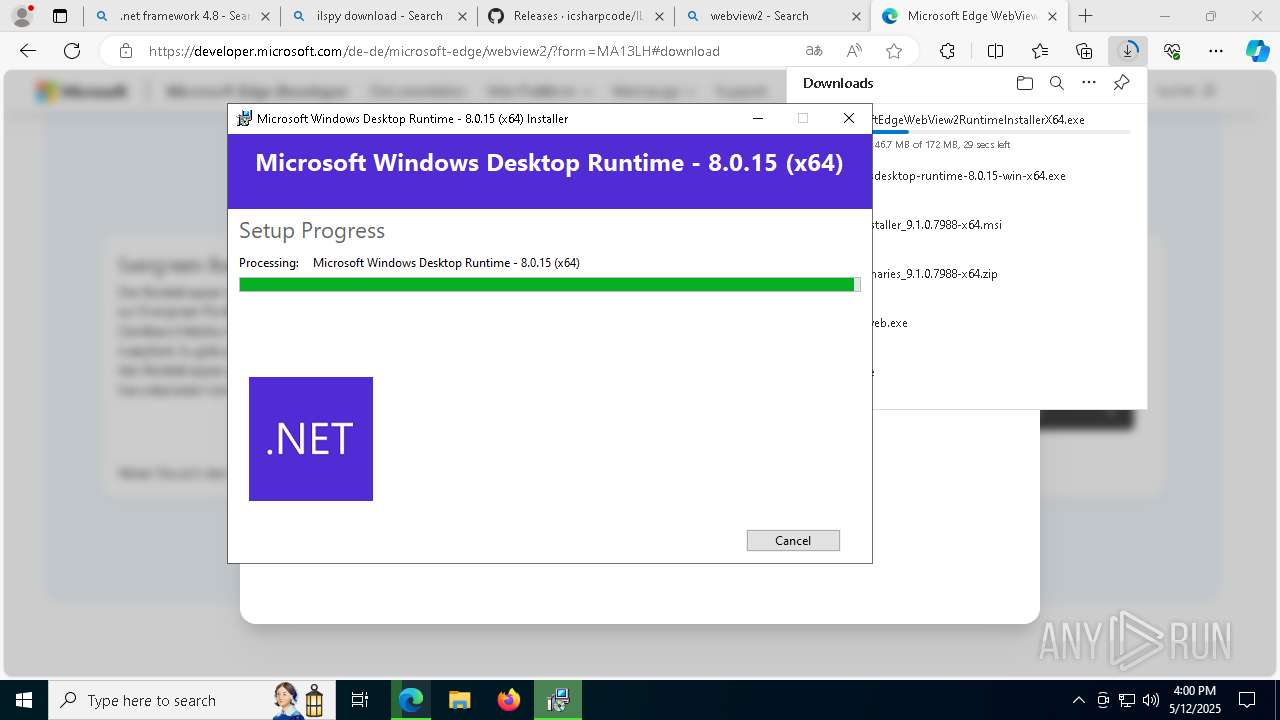
Task: Open the network status tray icon
Action: 1127,700
